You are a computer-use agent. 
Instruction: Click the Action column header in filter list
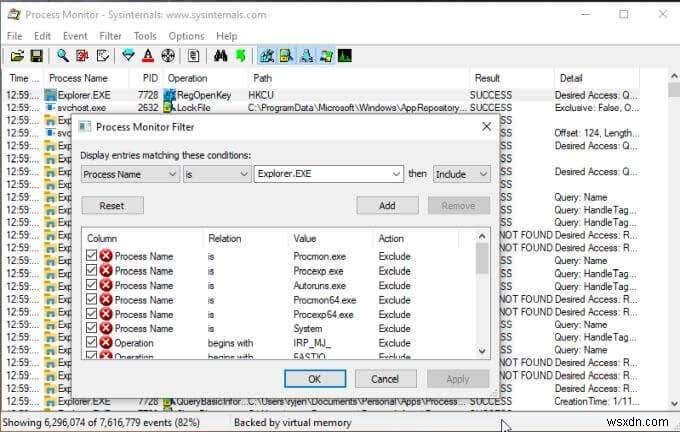tap(415, 238)
